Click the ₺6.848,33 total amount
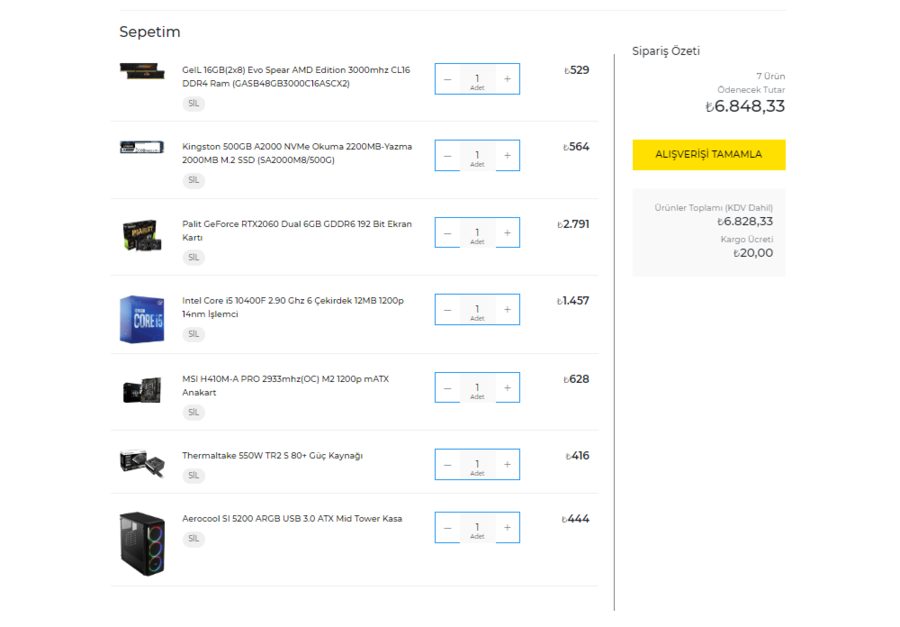Image resolution: width=900 pixels, height=627 pixels. (x=744, y=107)
